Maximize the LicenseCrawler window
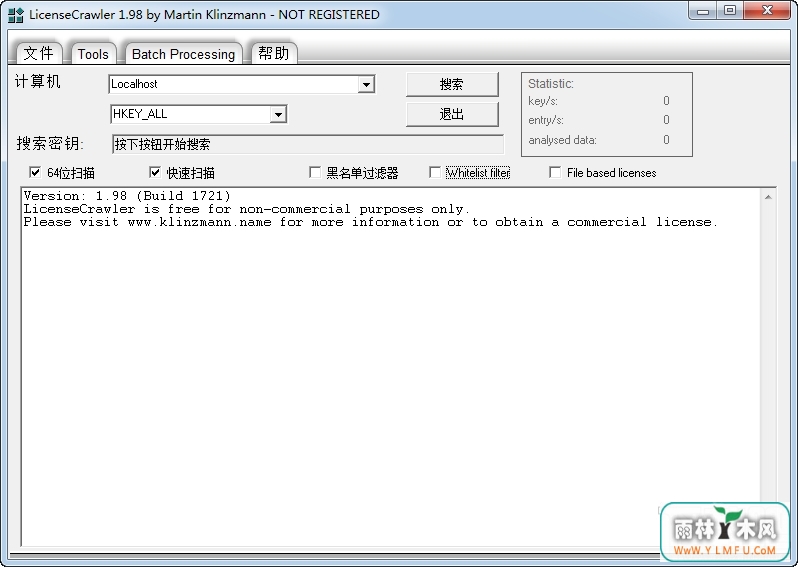The width and height of the screenshot is (798, 567). pyautogui.click(x=730, y=11)
